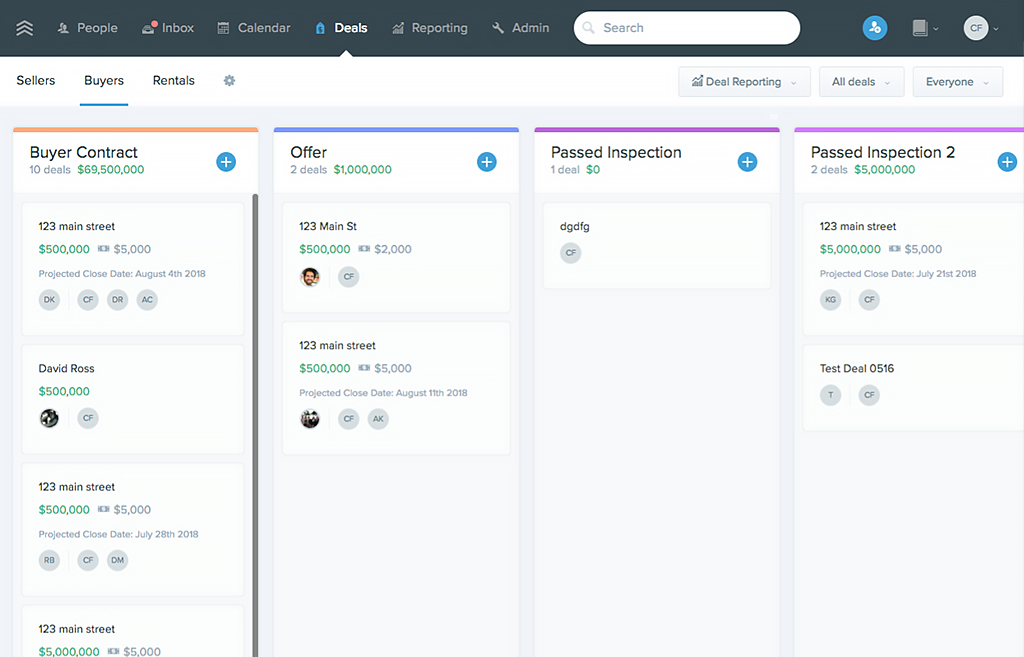This screenshot has height=657, width=1024.
Task: Add a deal to Passed Inspection column
Action: pyautogui.click(x=747, y=162)
